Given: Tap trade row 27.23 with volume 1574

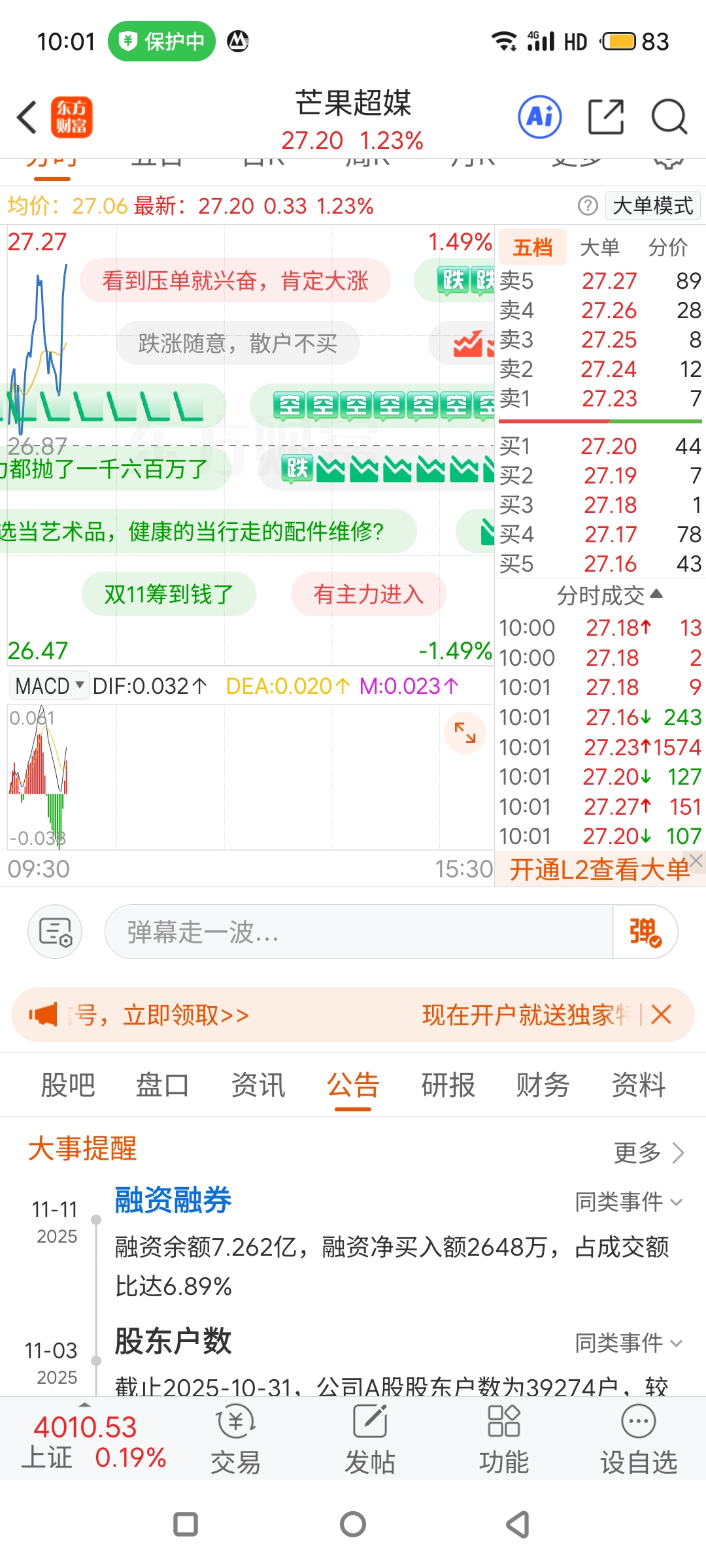Looking at the screenshot, I should click(x=600, y=747).
